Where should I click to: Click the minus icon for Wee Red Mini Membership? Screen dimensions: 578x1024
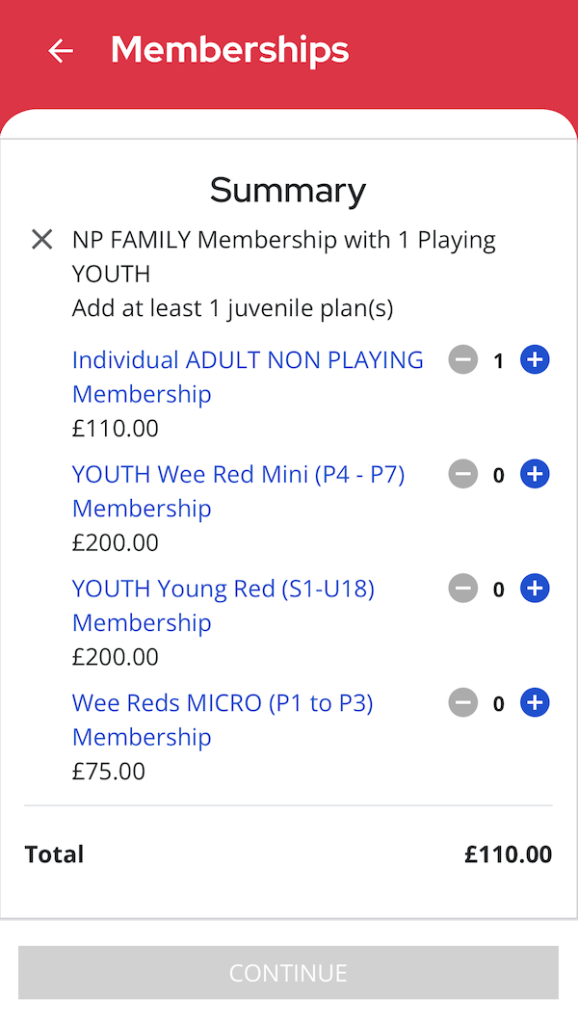point(463,474)
